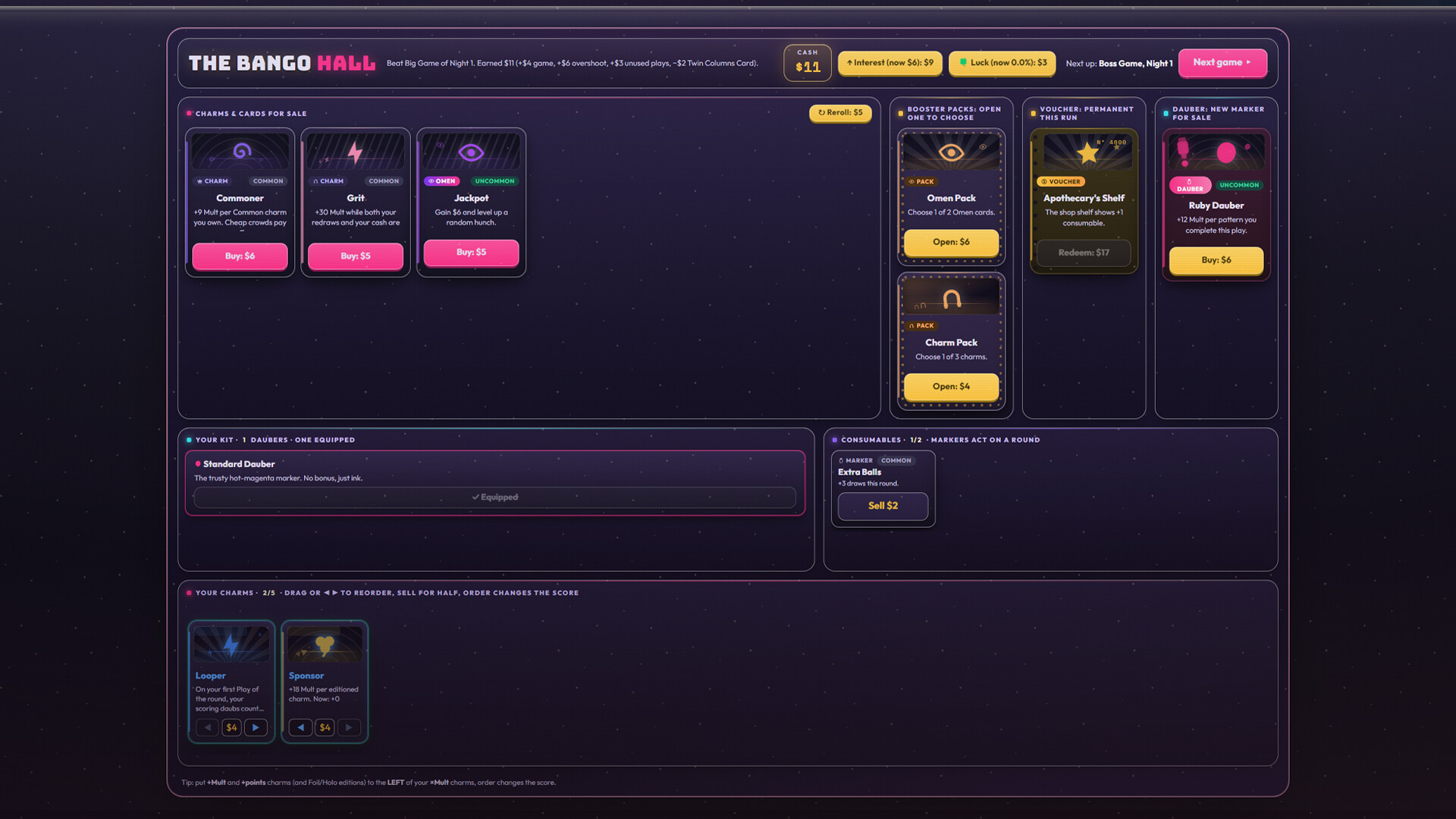This screenshot has height=819, width=1456.
Task: Buy the Jackpot omen for $5
Action: click(x=471, y=252)
